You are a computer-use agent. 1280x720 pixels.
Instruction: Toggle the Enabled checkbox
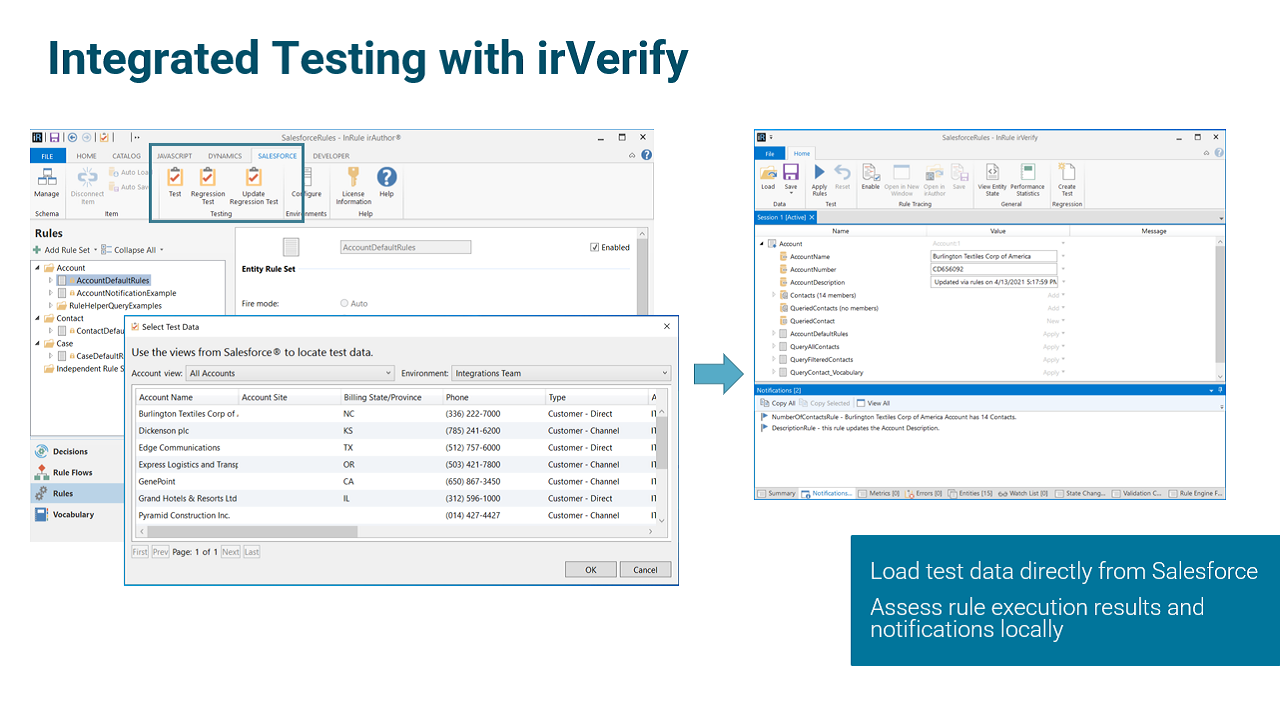(x=595, y=247)
